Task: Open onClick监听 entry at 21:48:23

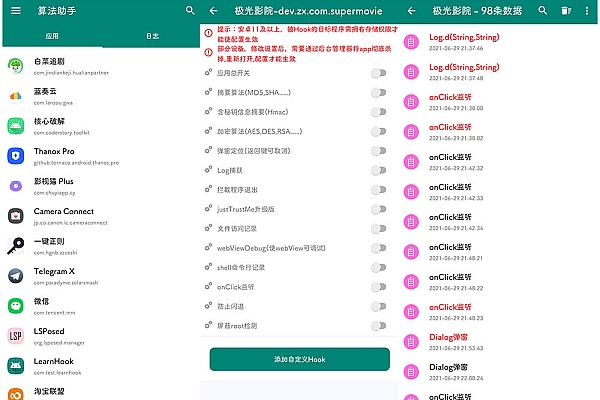Action: (x=450, y=307)
